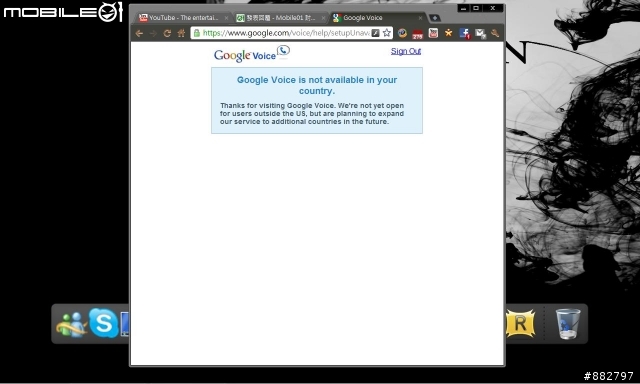
Task: Go back with the browser back arrow
Action: [139, 33]
